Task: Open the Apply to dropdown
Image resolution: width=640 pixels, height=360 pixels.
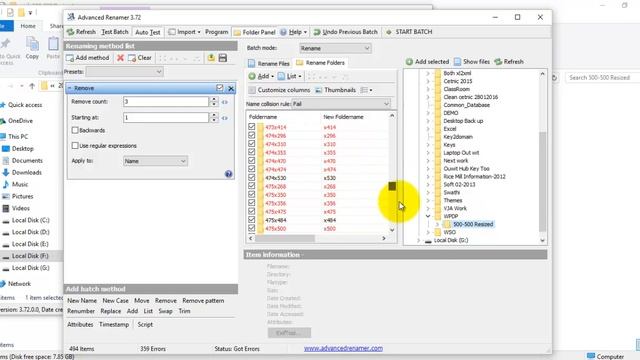Action: pyautogui.click(x=155, y=161)
